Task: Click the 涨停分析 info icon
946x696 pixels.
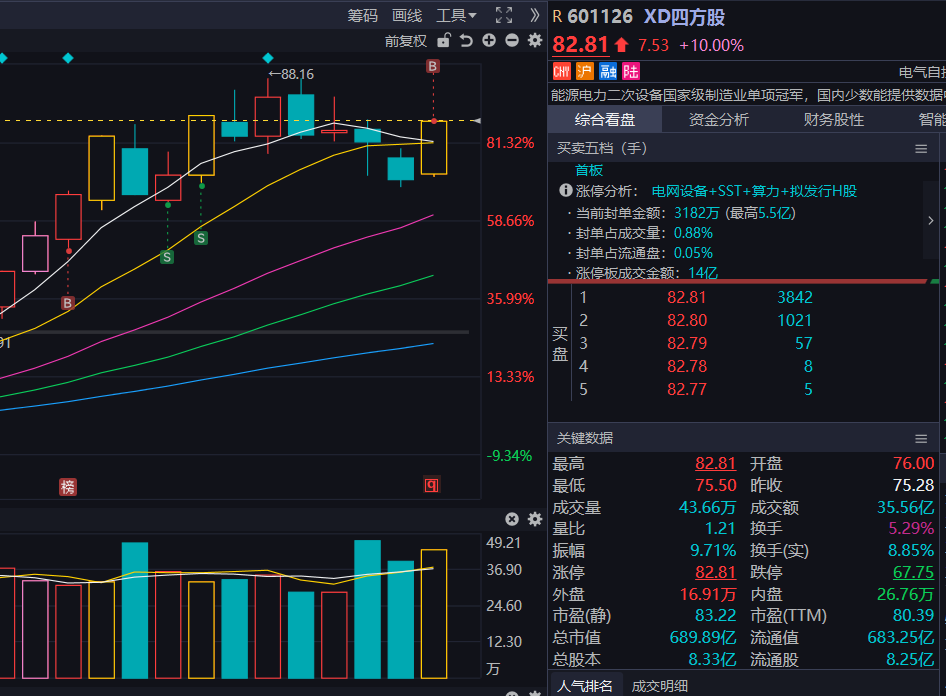Action: 565,191
